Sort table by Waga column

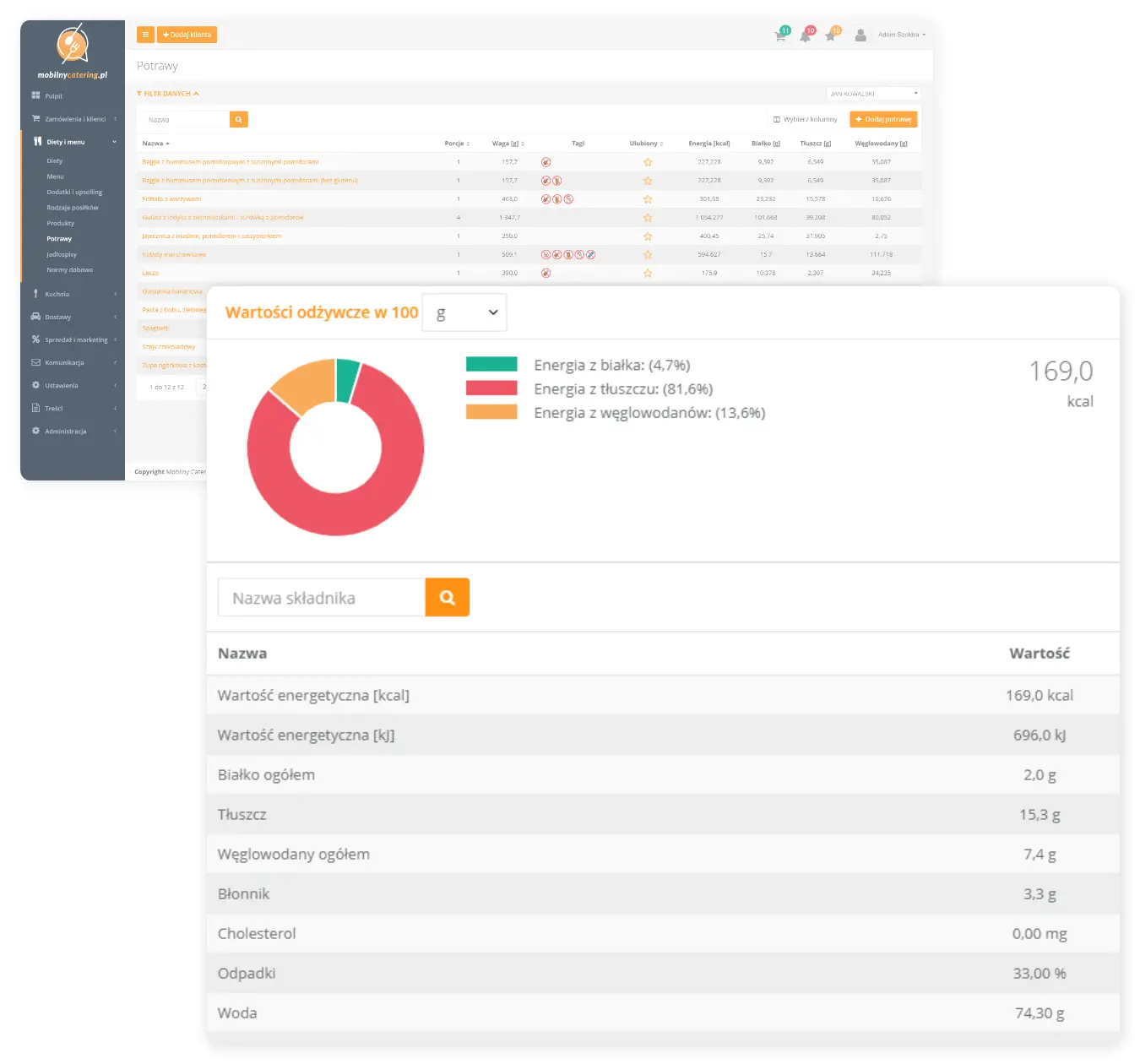pyautogui.click(x=508, y=144)
